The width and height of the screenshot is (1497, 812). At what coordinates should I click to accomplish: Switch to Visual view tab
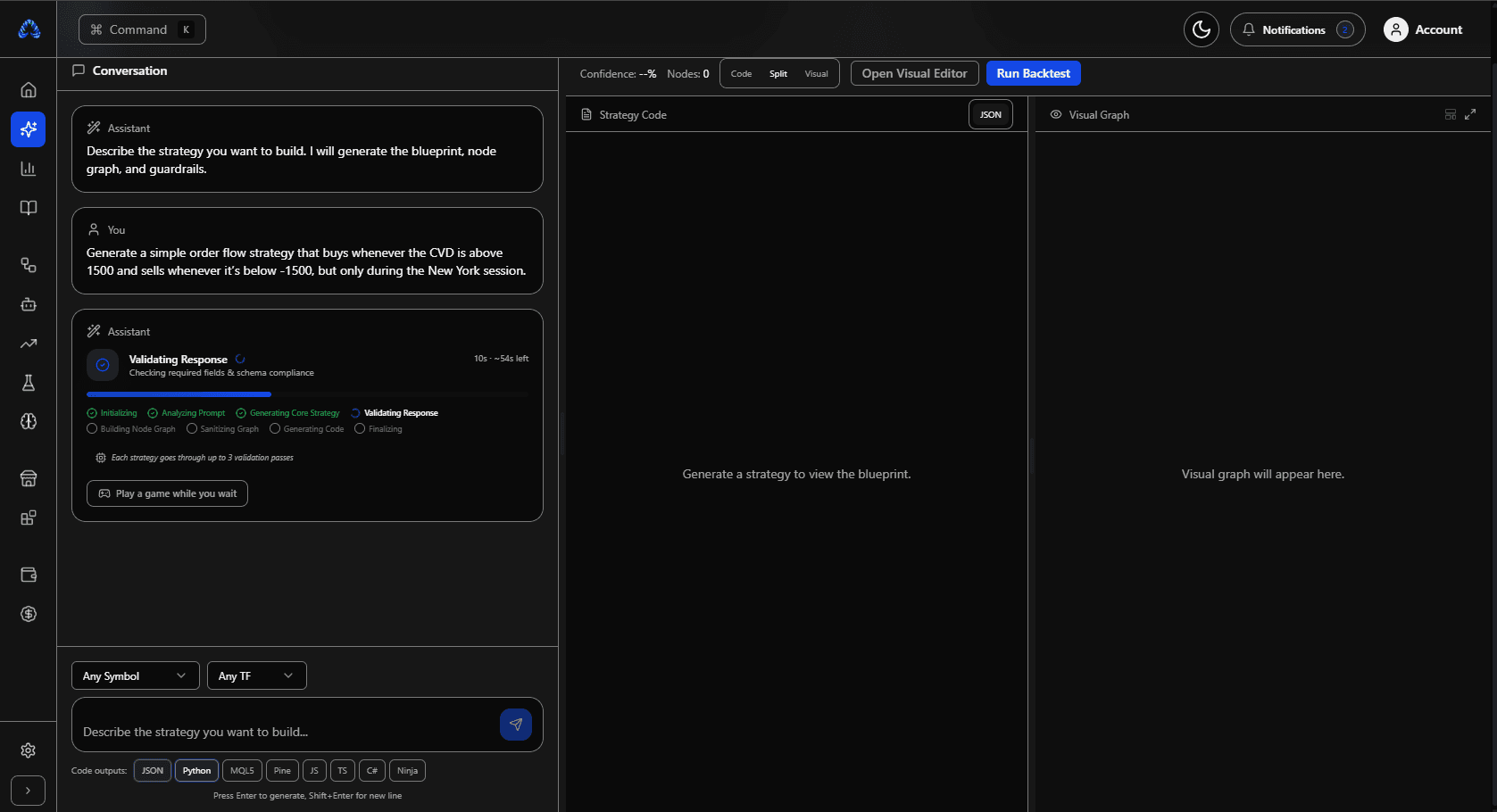click(816, 74)
